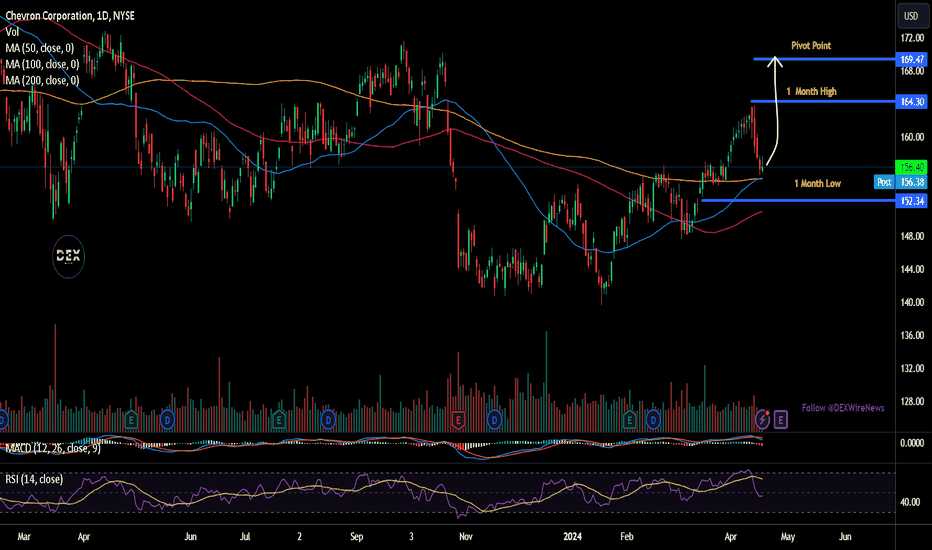Click the Feb time axis label
Screen dimensions: 932x550
[x=626, y=536]
